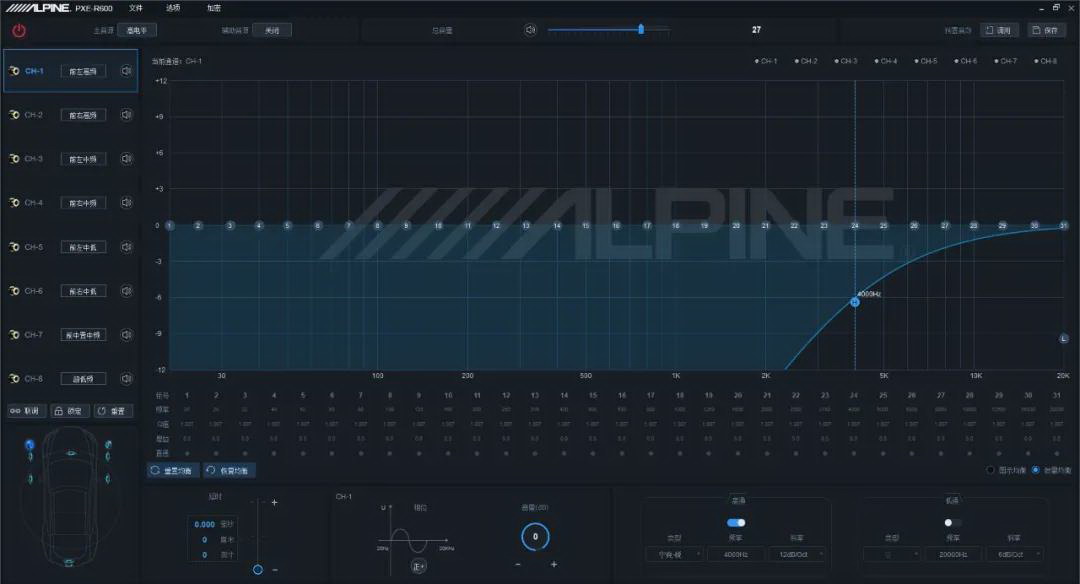Toggle CH-1 curve in graph legend
The image size is (1080, 584).
[766, 61]
